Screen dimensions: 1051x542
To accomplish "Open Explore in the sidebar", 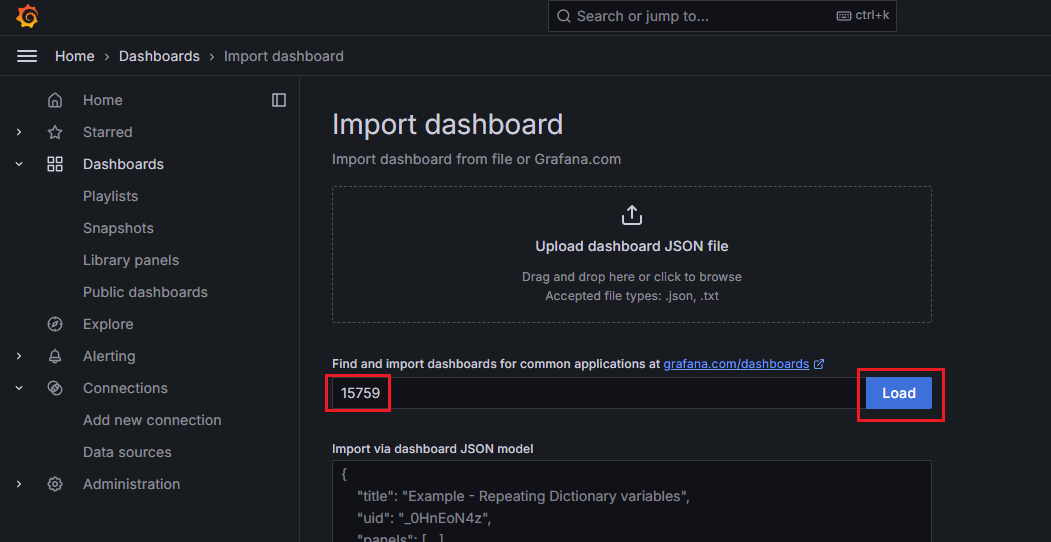I will point(108,324).
